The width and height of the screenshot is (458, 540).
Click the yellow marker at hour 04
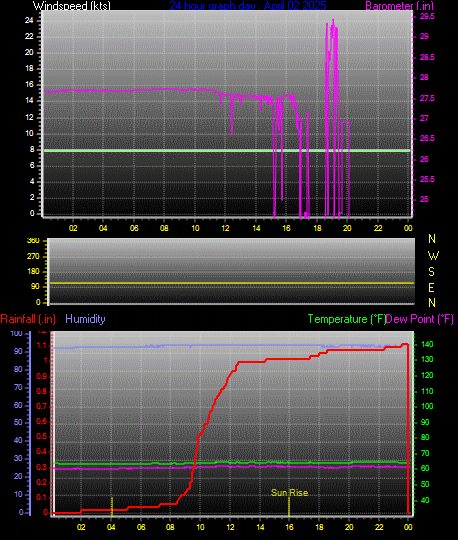112,506
